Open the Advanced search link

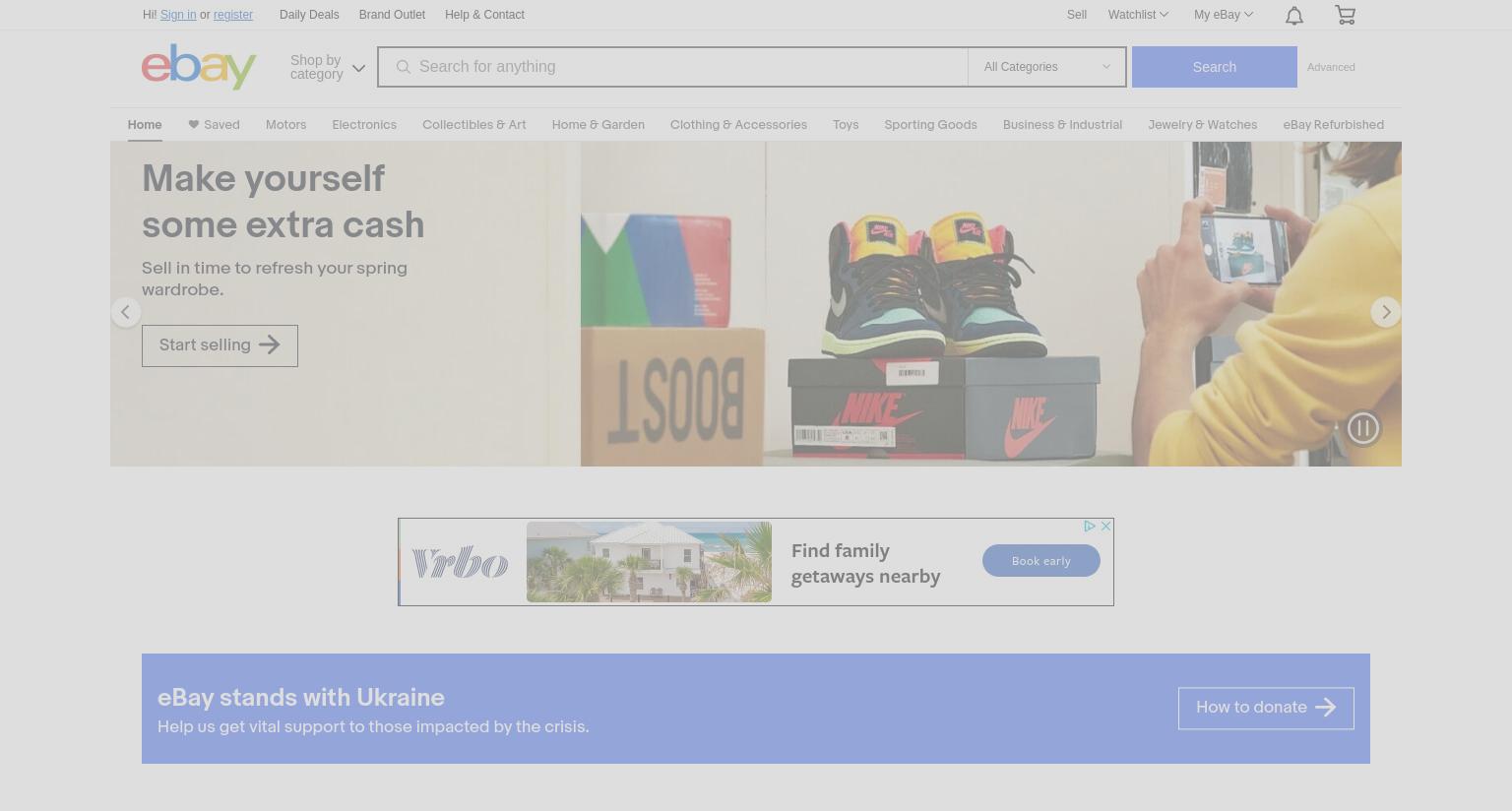pos(1331,67)
